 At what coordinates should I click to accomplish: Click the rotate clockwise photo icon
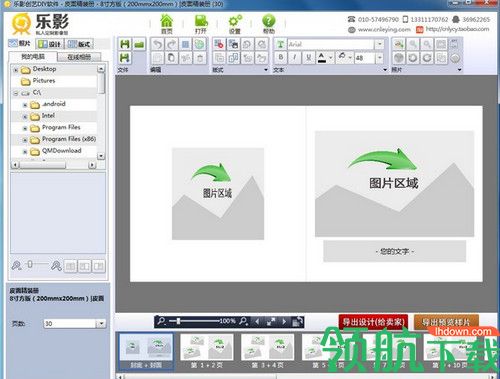tap(427, 58)
